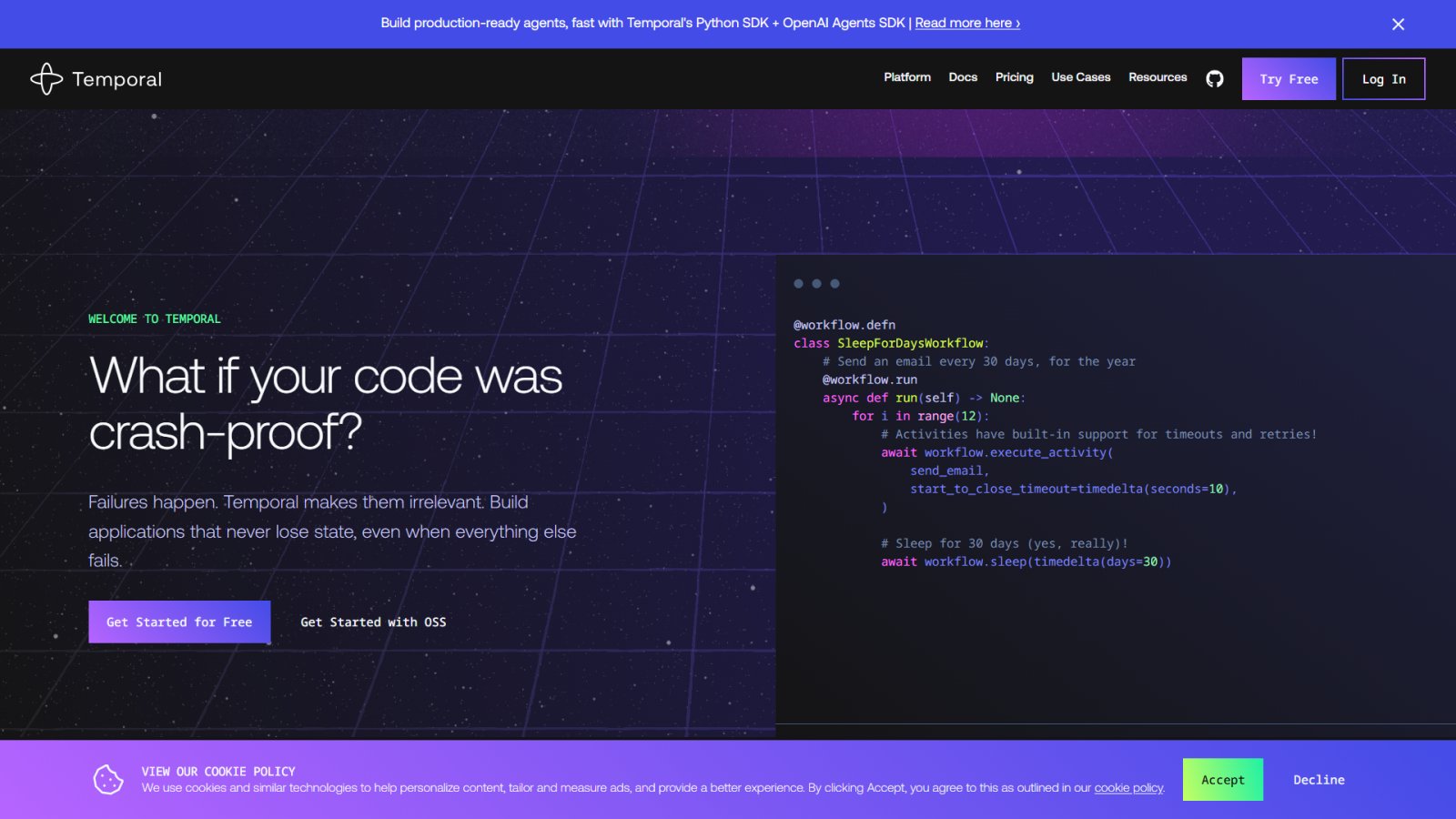Open the Resources menu
The width and height of the screenshot is (1456, 819).
coord(1158,77)
